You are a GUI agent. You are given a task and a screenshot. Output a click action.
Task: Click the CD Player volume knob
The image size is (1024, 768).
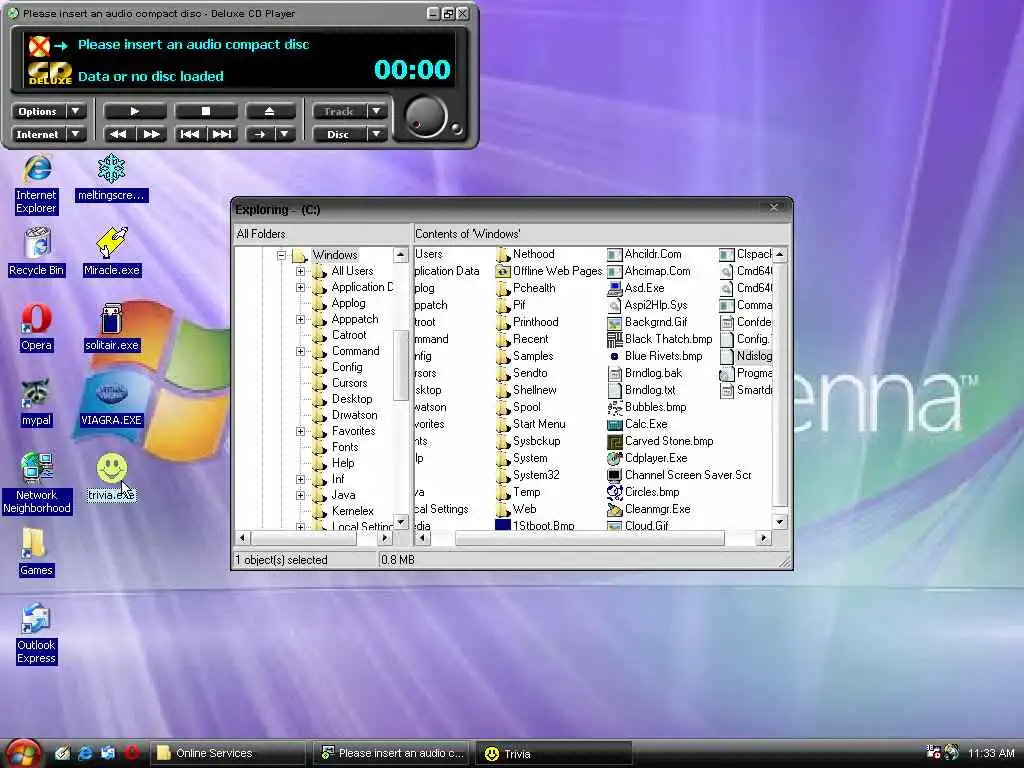426,118
